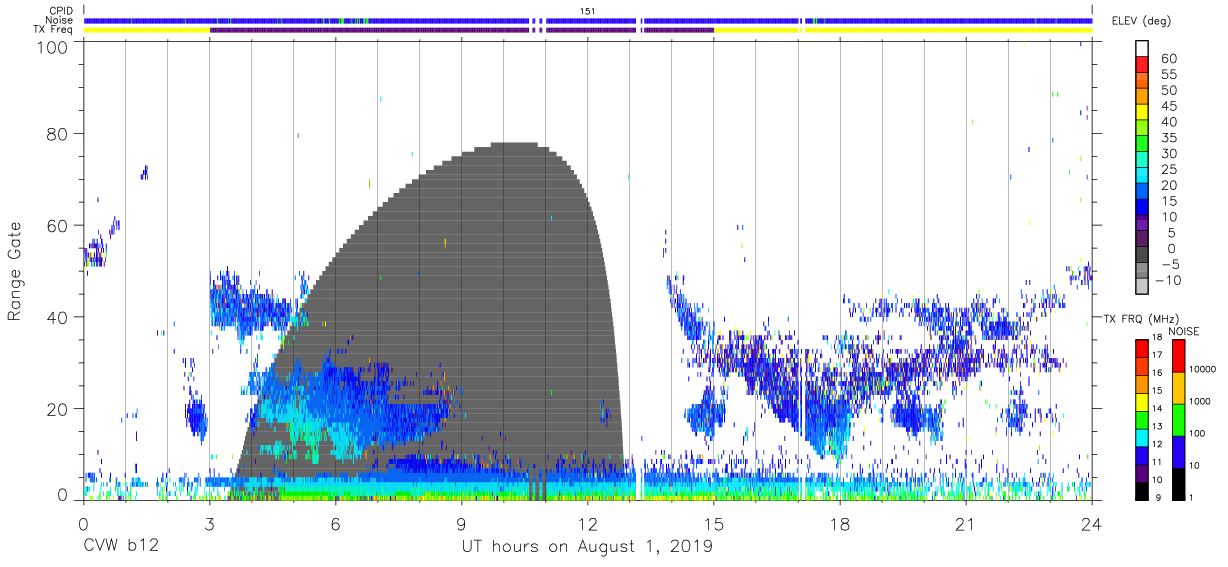Click the y-axis tick label '80'

coord(58,134)
